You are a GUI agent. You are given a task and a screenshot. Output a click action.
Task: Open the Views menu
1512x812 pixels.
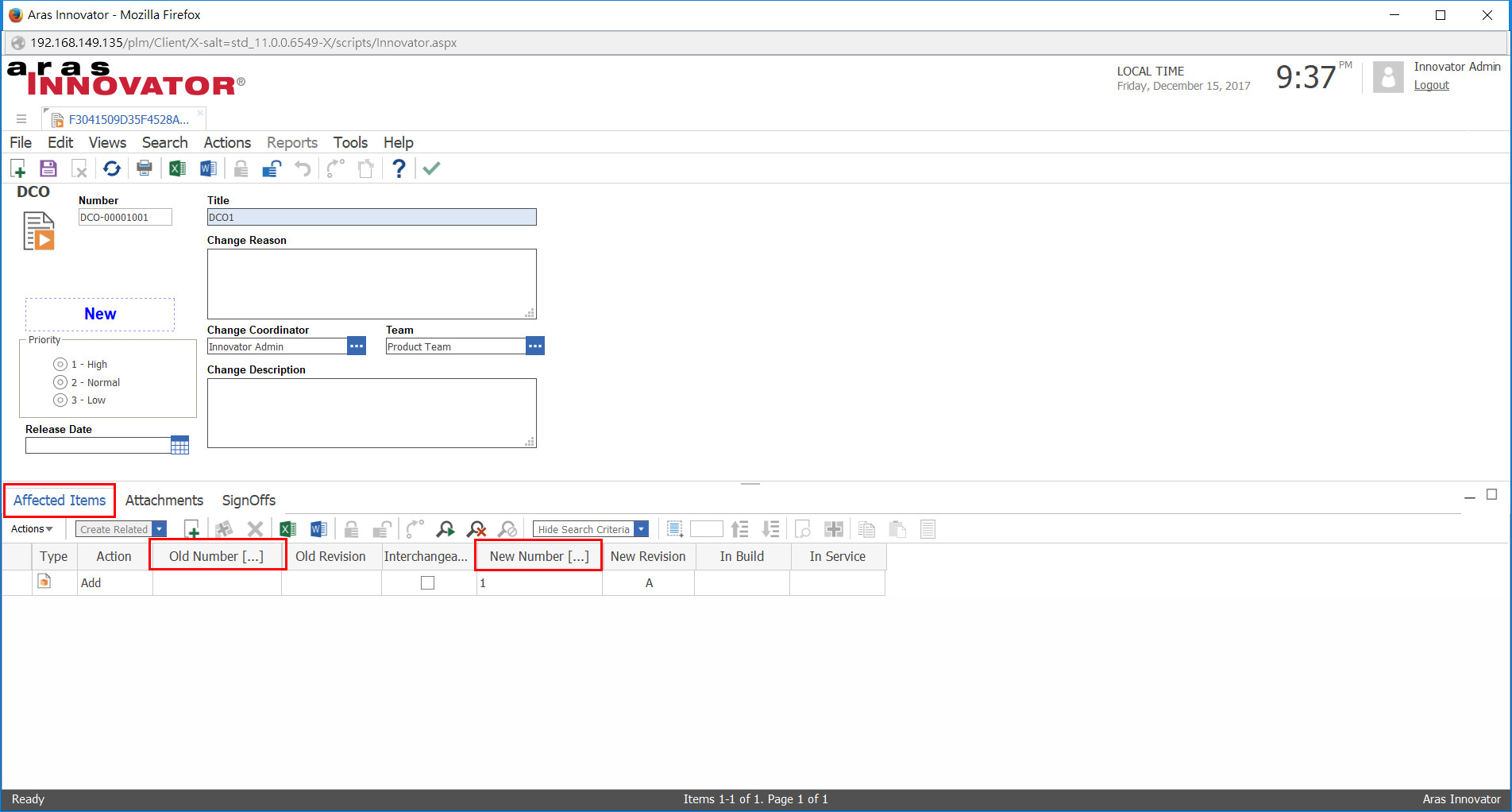pos(107,143)
